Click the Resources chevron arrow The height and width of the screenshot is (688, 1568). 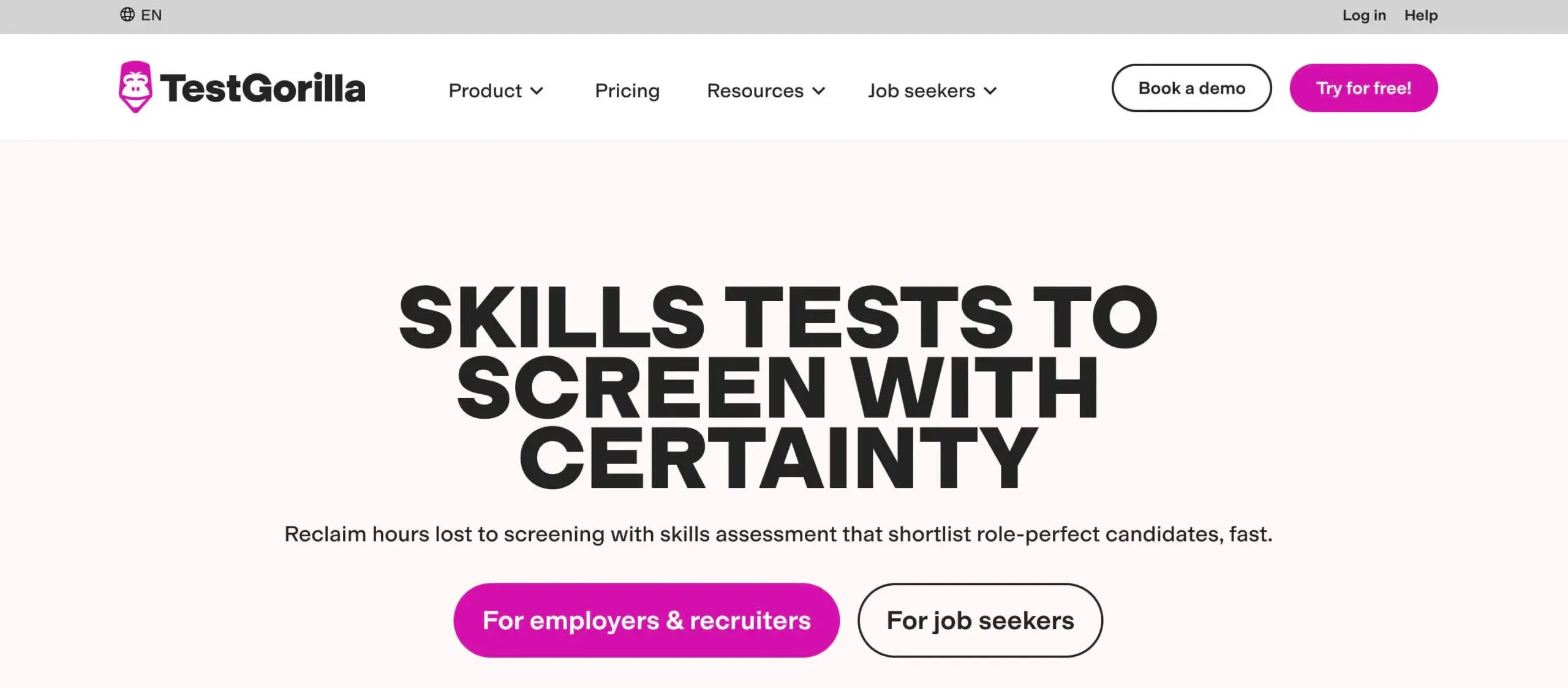tap(819, 91)
